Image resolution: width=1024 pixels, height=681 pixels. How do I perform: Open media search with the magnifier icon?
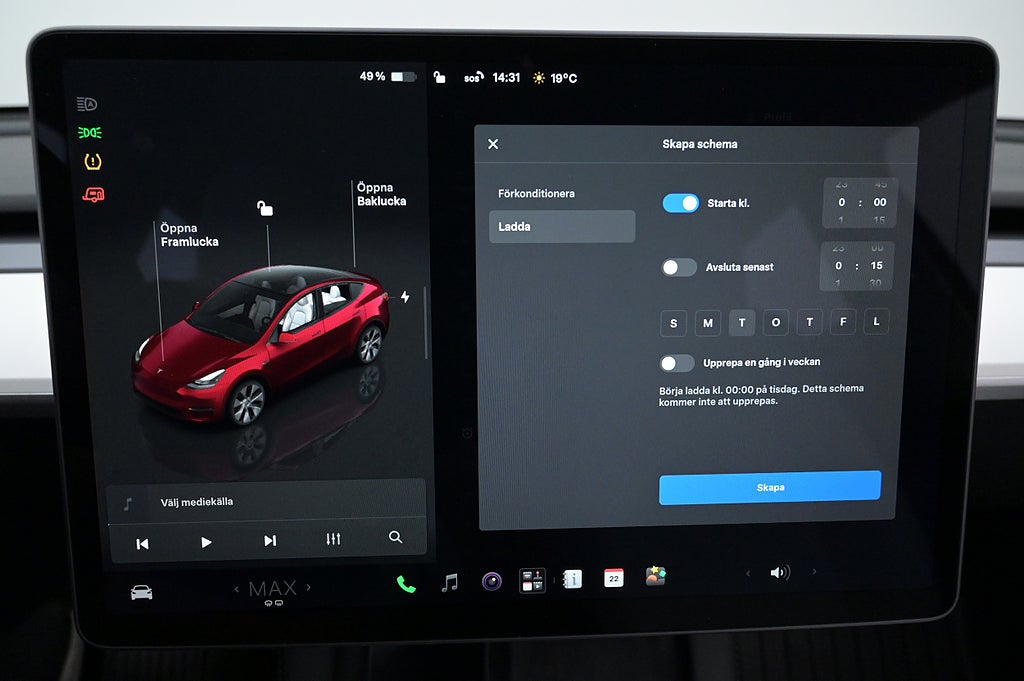(395, 537)
